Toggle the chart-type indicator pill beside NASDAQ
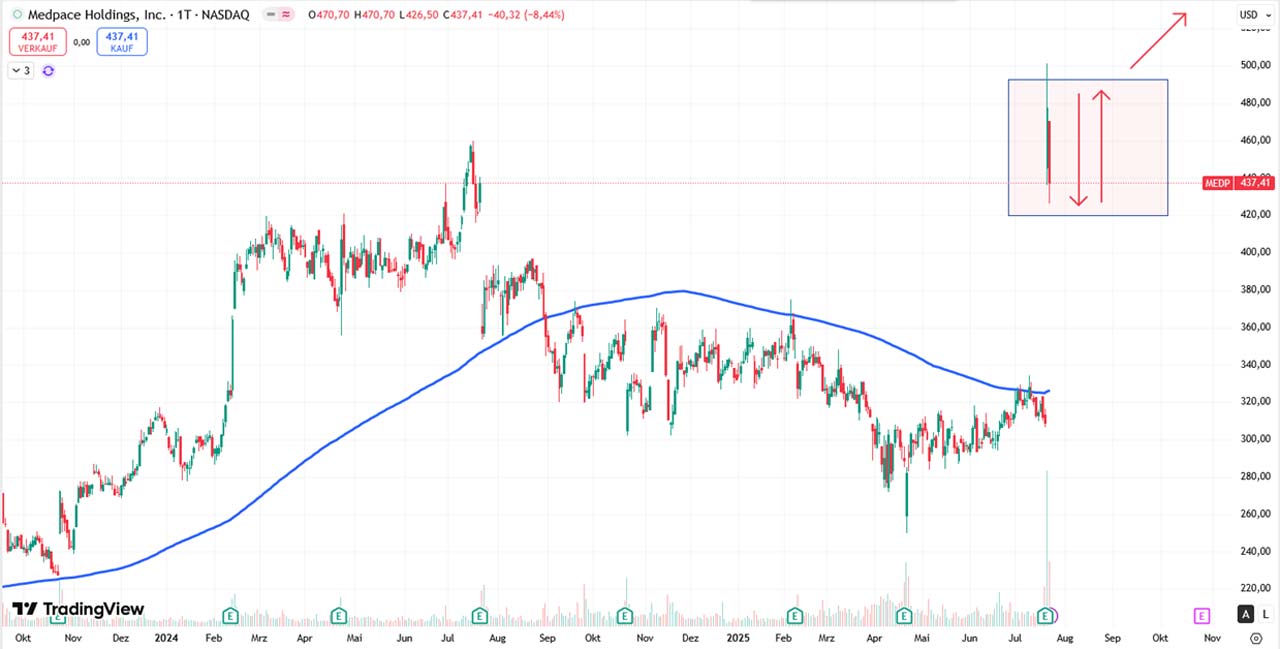The image size is (1280, 649). (277, 15)
